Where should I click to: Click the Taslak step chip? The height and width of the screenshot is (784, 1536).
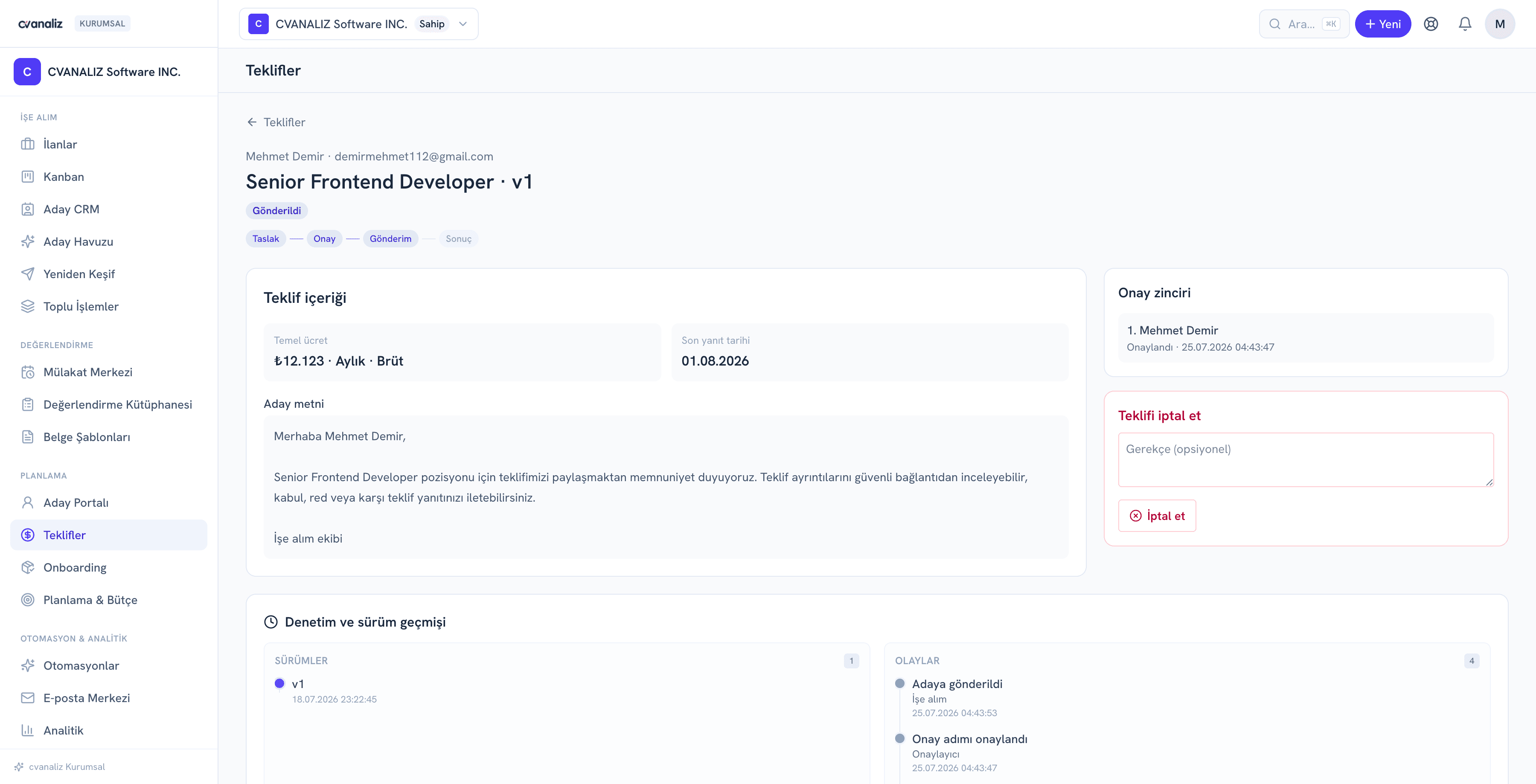click(x=266, y=238)
